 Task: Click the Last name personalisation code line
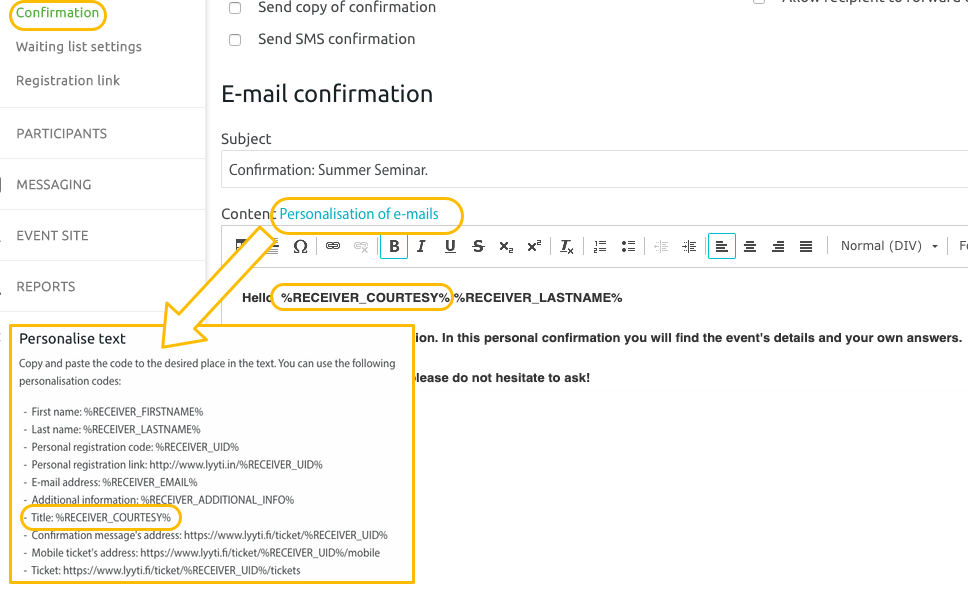coord(116,430)
